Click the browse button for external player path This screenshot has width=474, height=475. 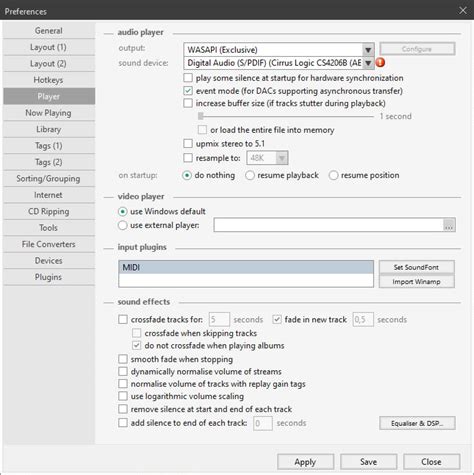pyautogui.click(x=449, y=225)
